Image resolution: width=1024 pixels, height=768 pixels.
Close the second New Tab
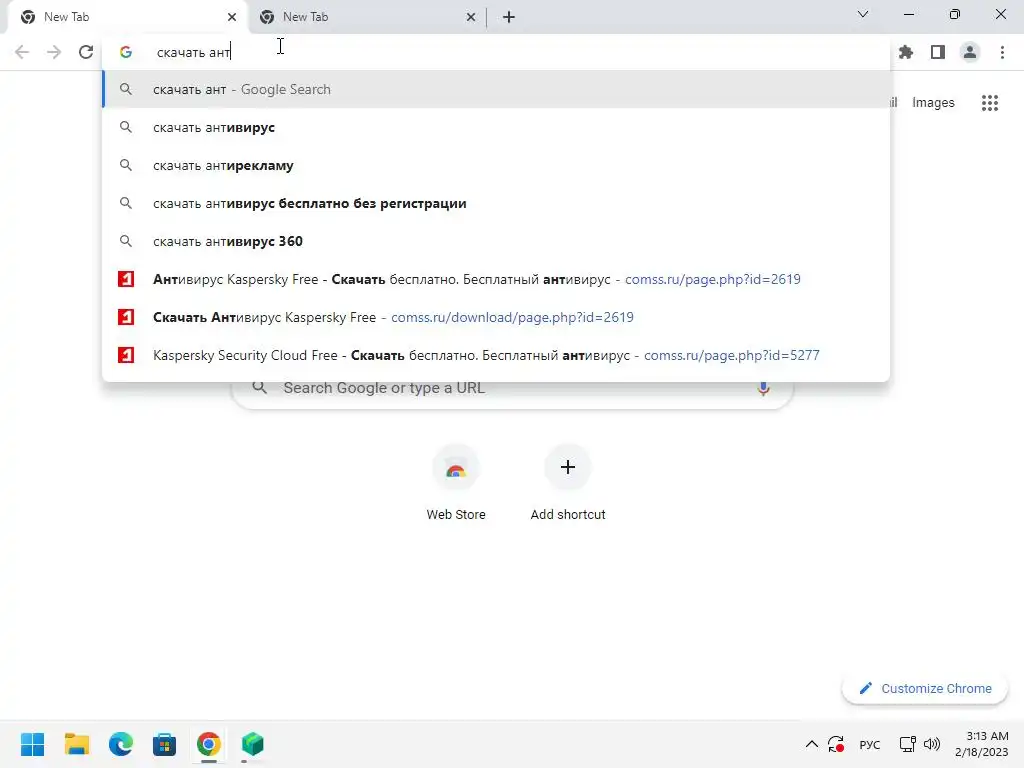point(471,17)
